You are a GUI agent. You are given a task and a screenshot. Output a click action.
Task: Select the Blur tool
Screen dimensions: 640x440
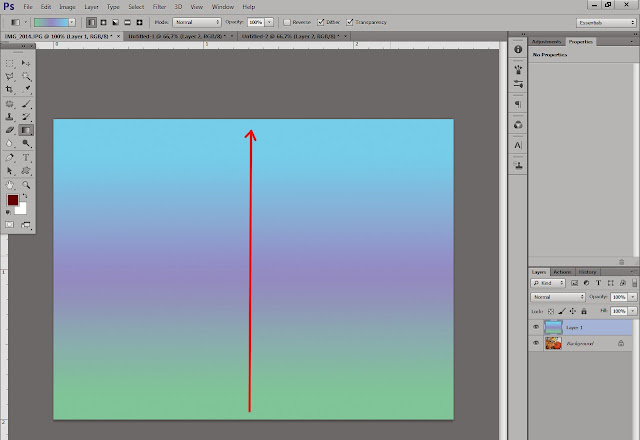[9, 143]
